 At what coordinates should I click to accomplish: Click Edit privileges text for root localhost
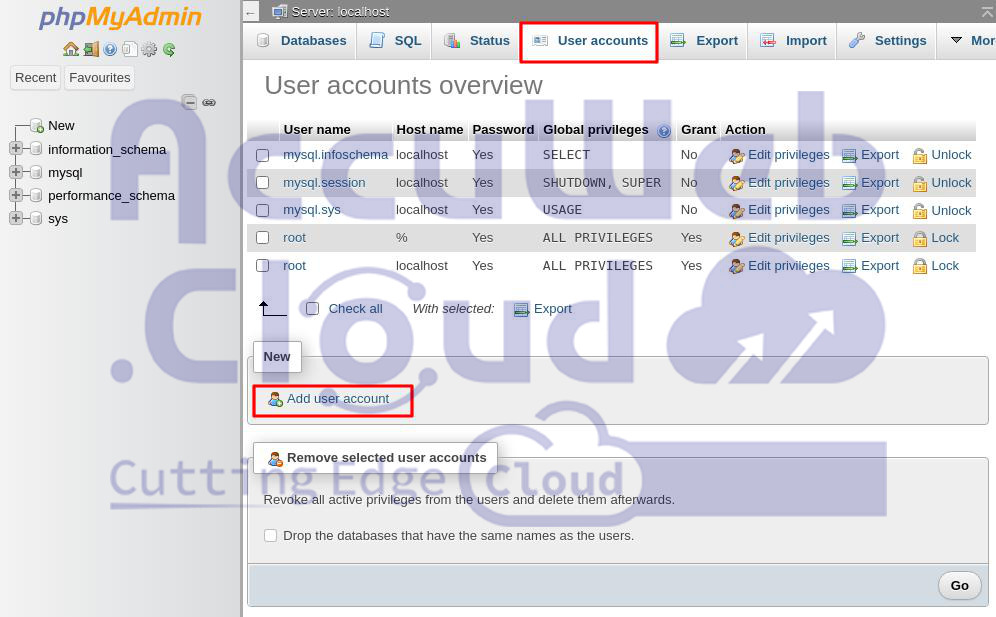pyautogui.click(x=788, y=266)
